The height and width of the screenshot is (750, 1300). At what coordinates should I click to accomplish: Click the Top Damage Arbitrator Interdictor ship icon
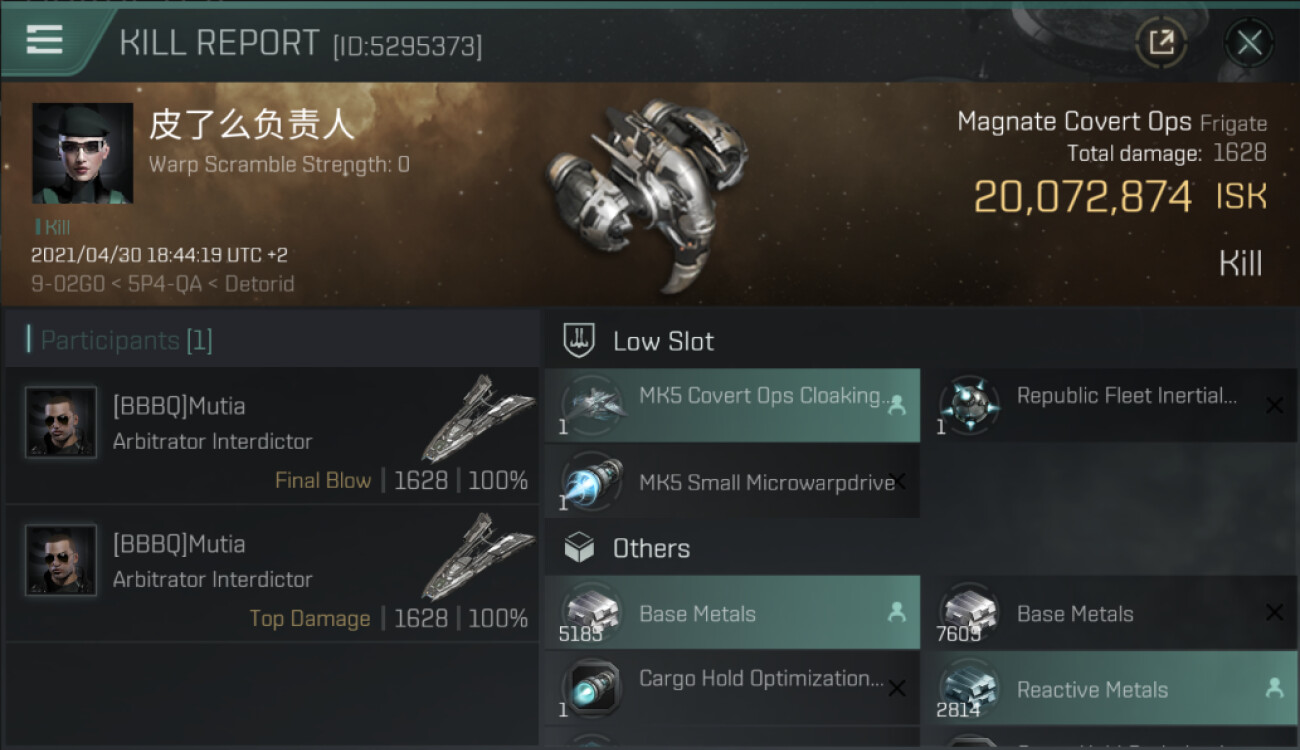click(x=476, y=555)
